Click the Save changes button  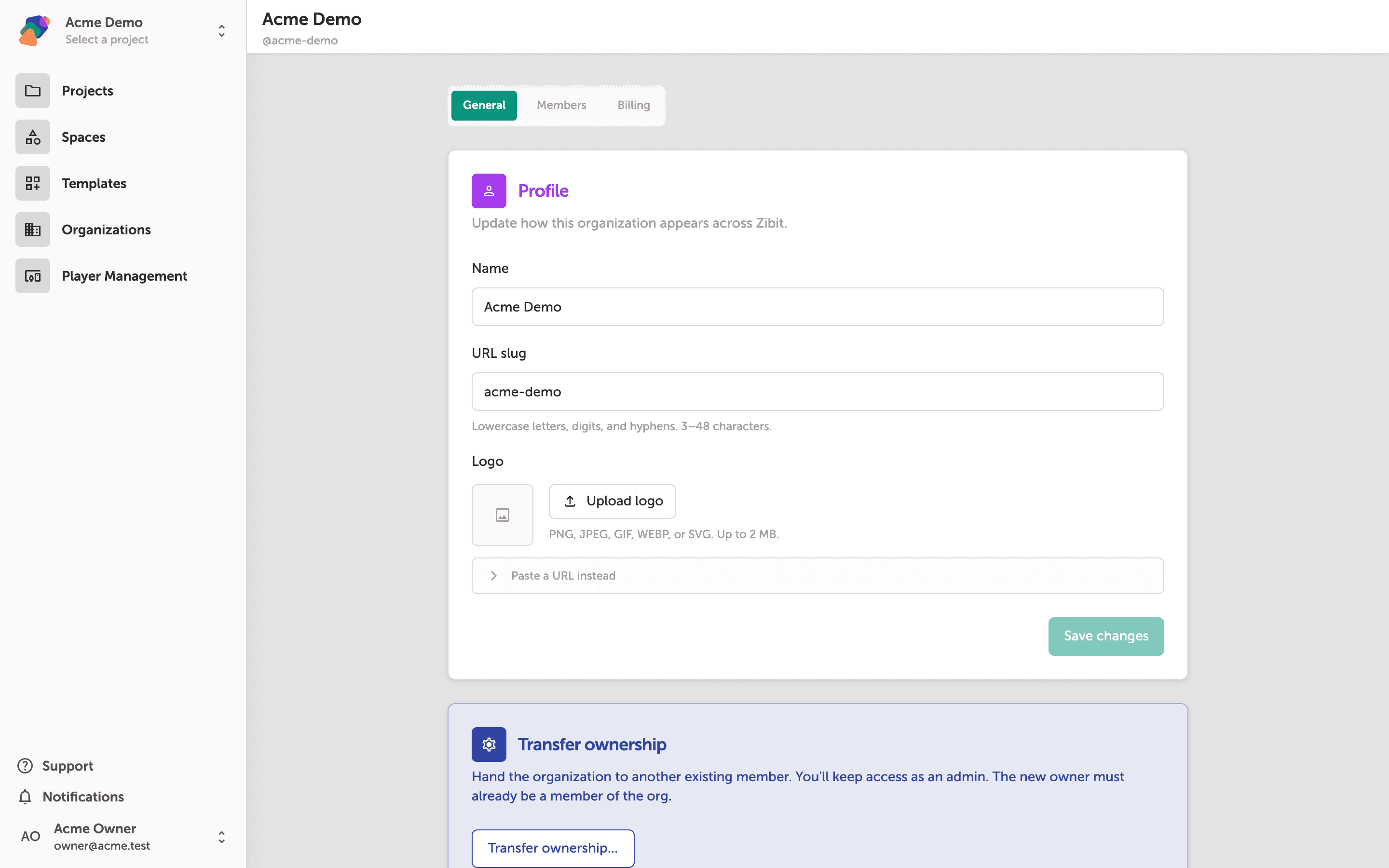[1106, 636]
